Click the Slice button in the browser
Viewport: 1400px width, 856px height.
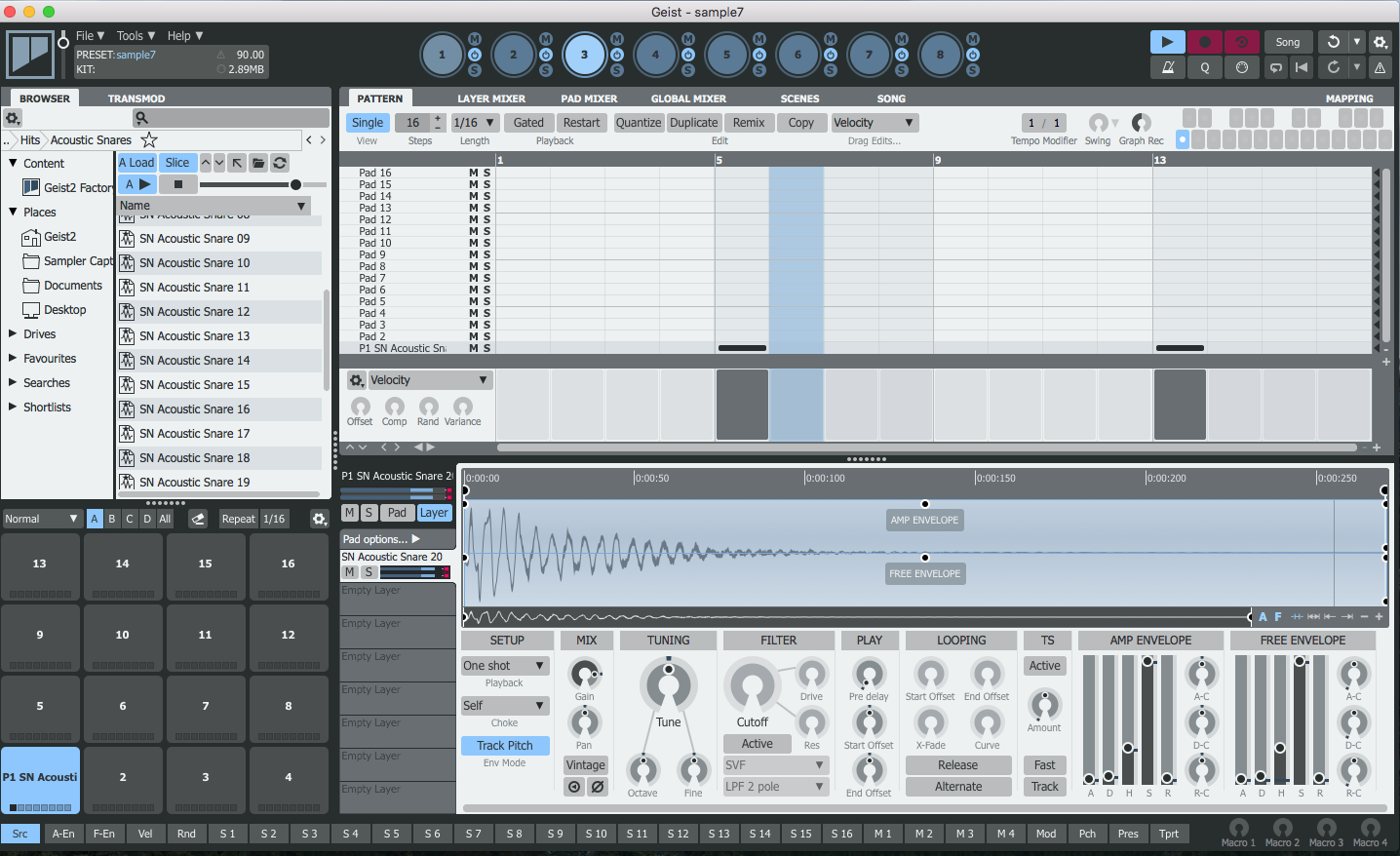coord(177,163)
